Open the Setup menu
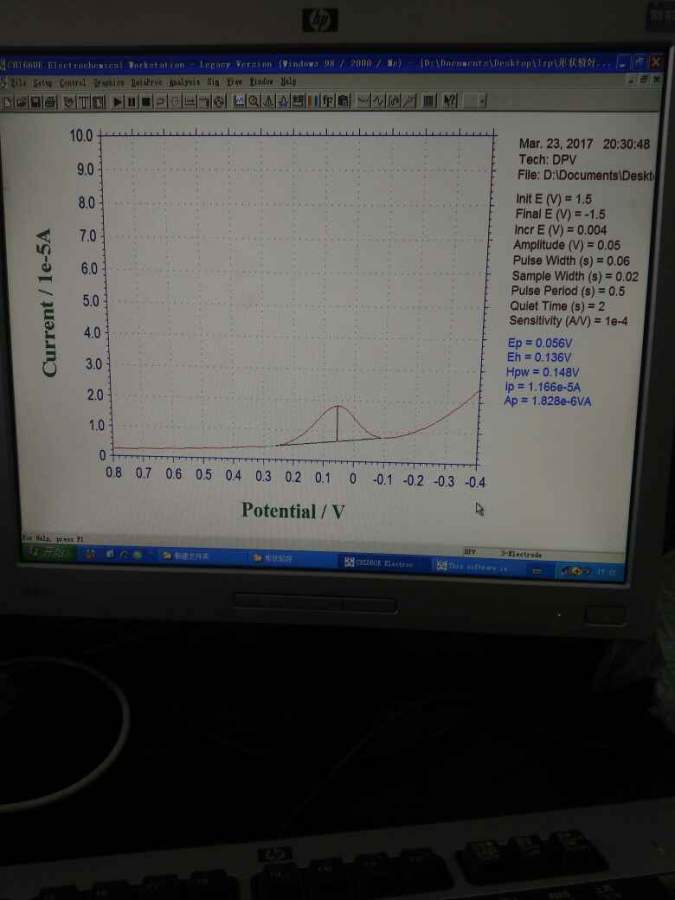This screenshot has height=900, width=675. click(x=42, y=82)
